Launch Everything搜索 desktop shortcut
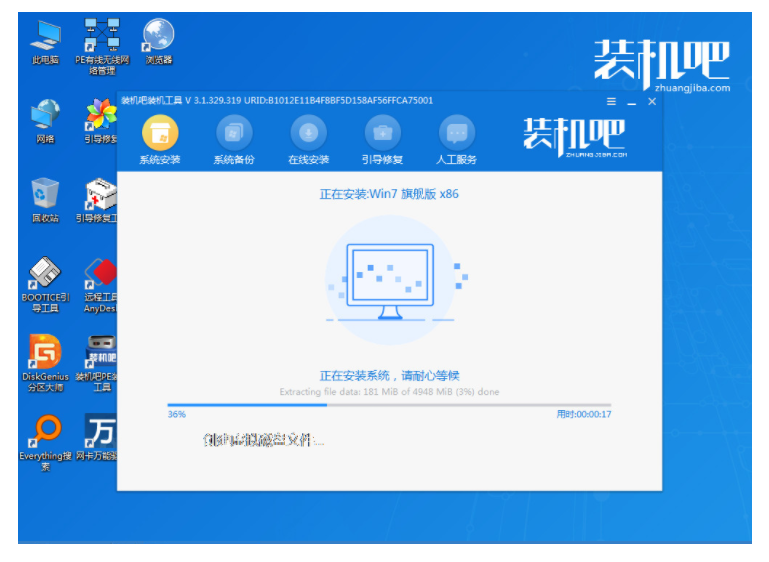The width and height of the screenshot is (769, 562). pyautogui.click(x=45, y=433)
